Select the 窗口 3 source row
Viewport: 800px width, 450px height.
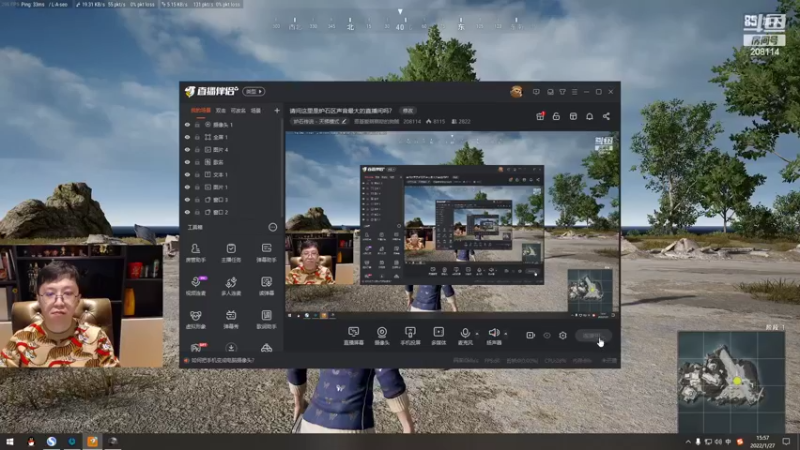point(231,199)
